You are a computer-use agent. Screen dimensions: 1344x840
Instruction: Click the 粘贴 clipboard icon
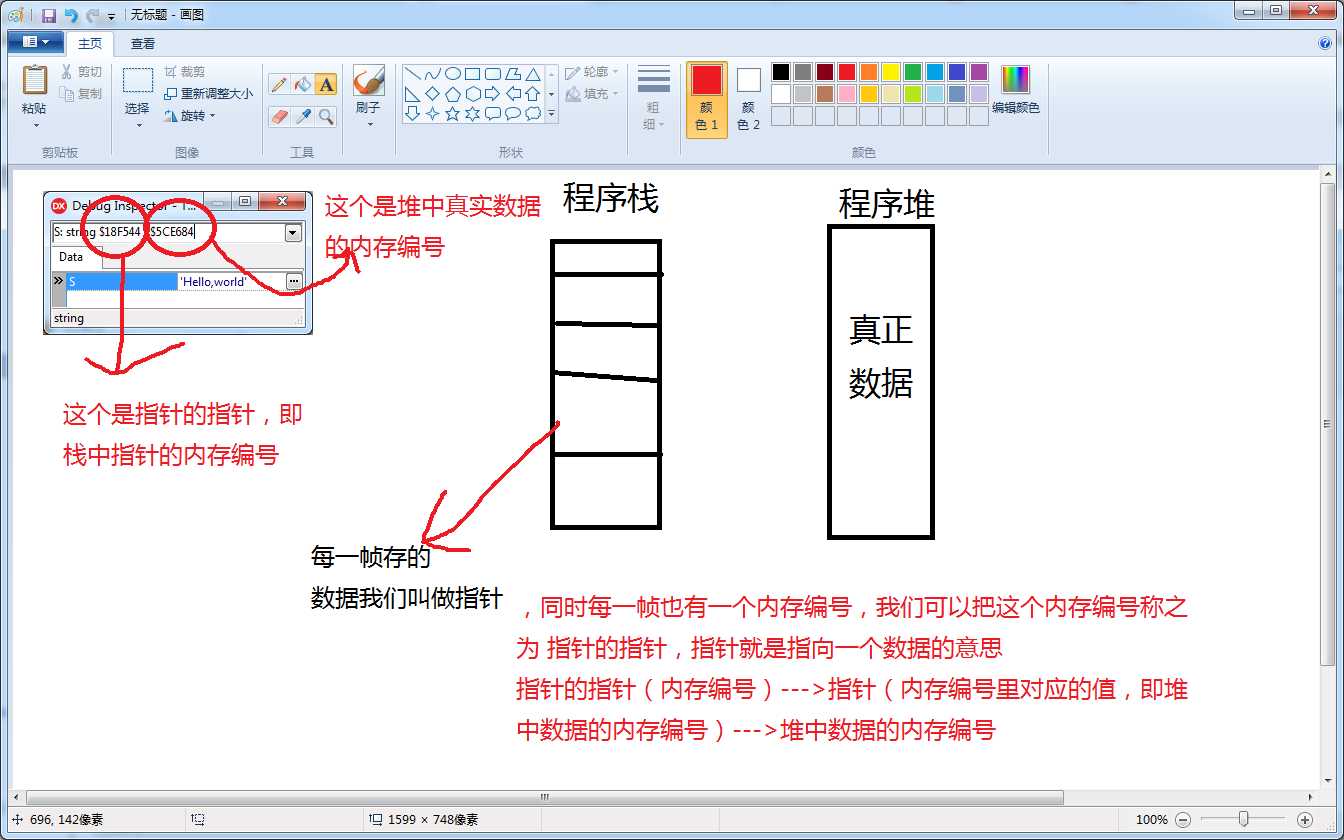[35, 79]
